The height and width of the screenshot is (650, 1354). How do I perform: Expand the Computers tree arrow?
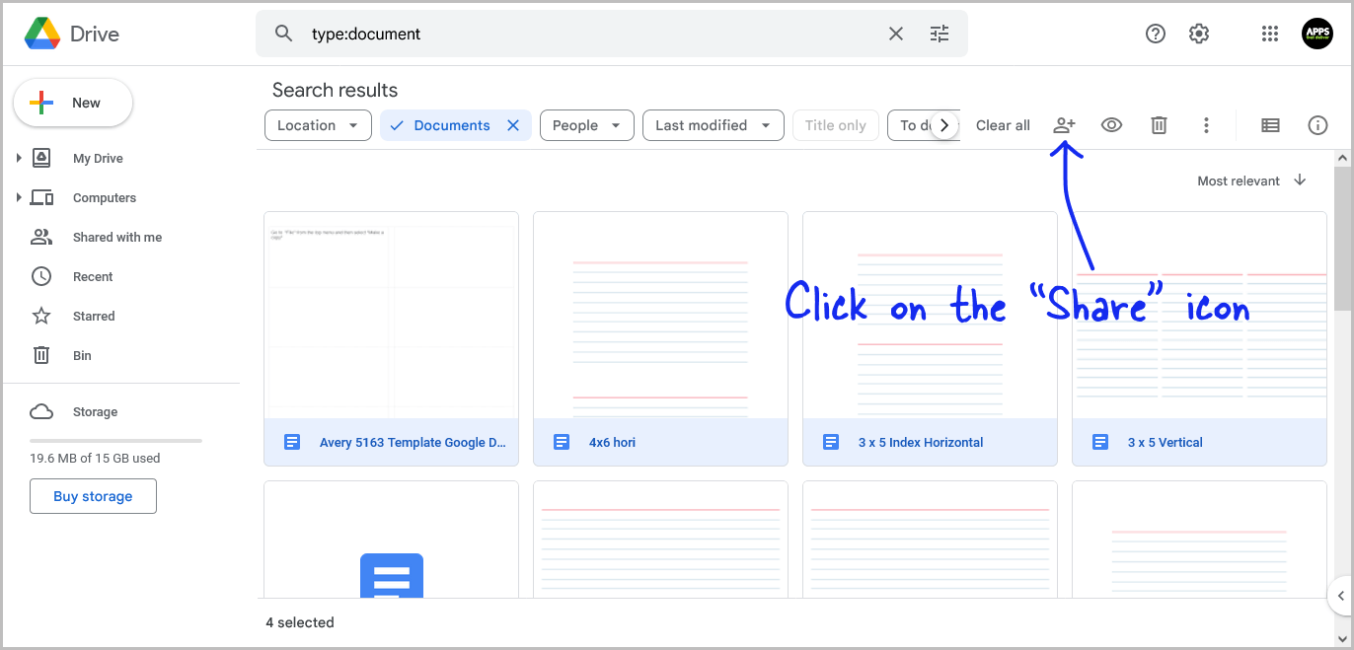(19, 198)
